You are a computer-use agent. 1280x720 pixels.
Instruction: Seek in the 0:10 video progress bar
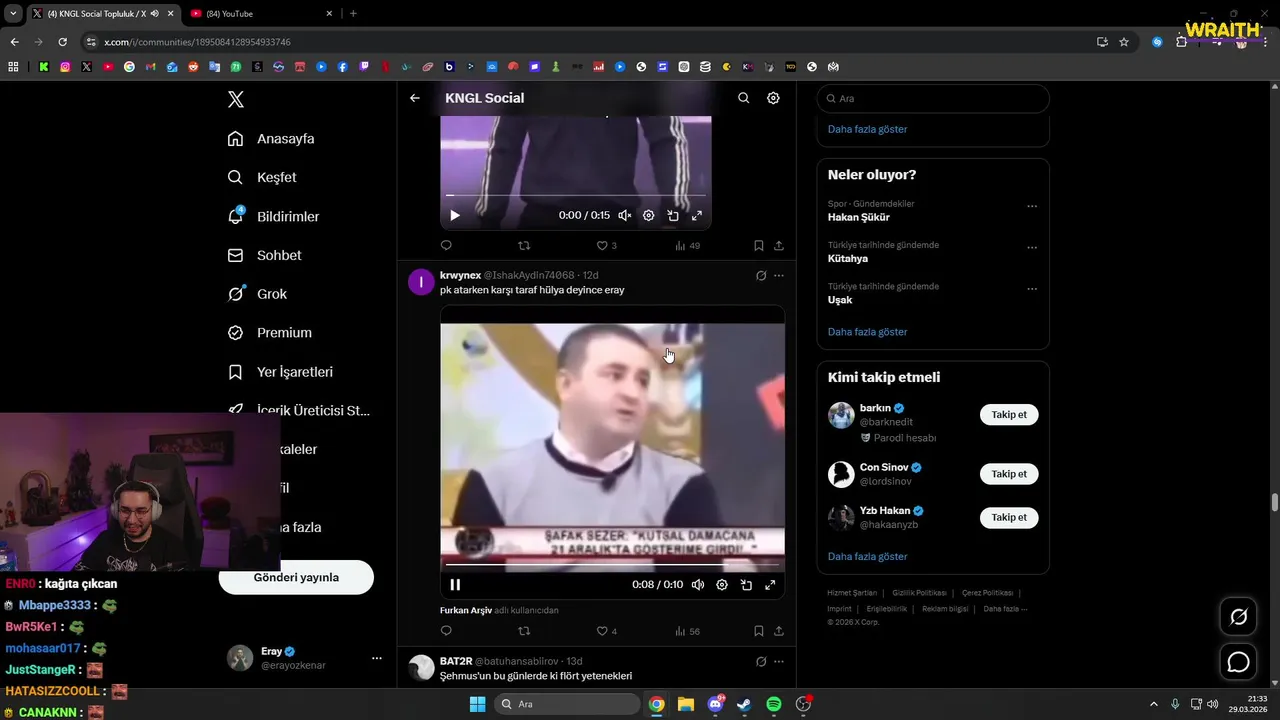point(612,565)
